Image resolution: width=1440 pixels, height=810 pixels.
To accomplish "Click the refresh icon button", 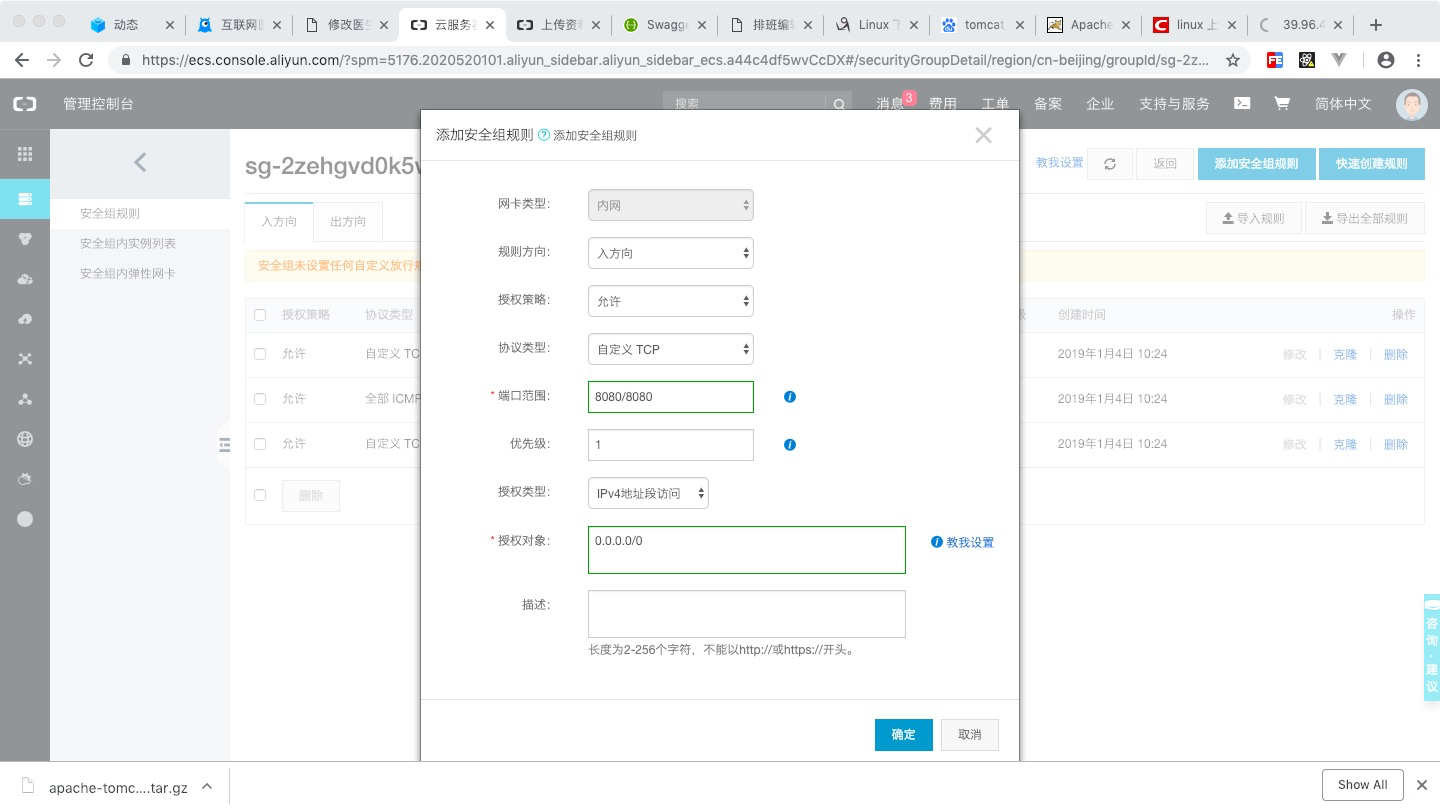I will [1110, 164].
